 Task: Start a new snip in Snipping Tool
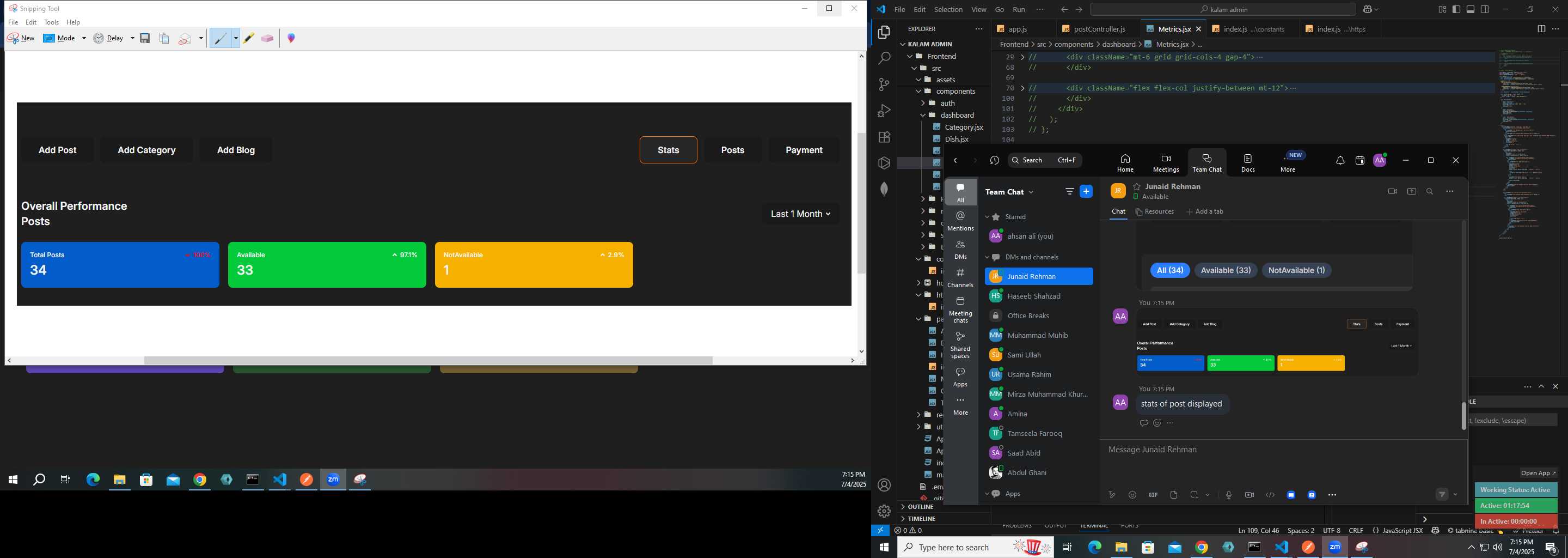point(21,38)
